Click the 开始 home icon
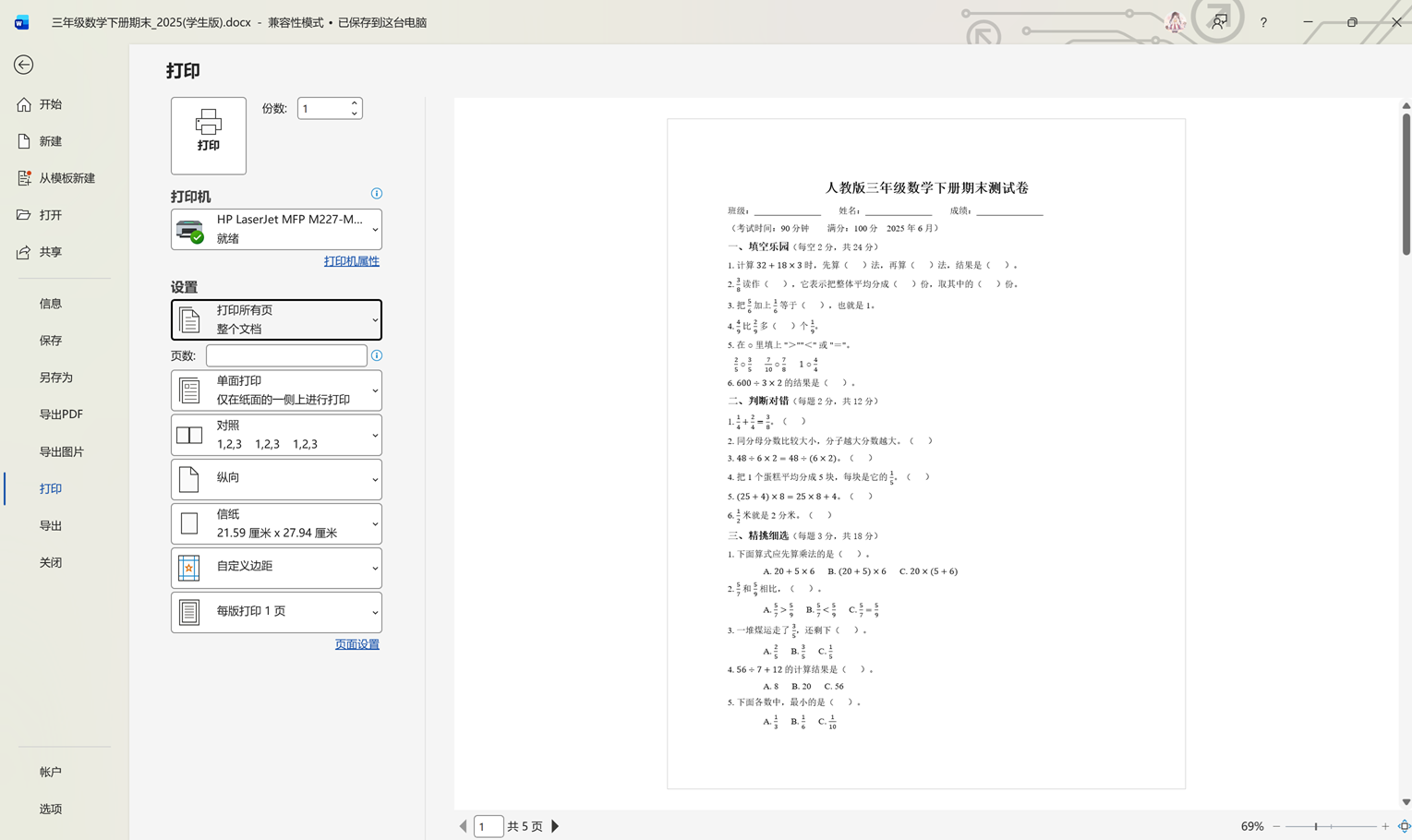Viewport: 1412px width, 840px height. click(x=24, y=104)
